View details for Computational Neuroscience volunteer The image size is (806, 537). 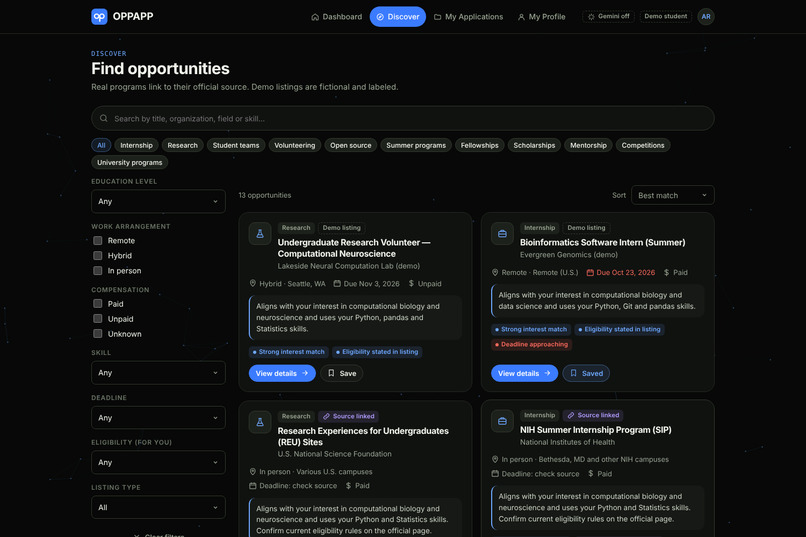pyautogui.click(x=282, y=373)
